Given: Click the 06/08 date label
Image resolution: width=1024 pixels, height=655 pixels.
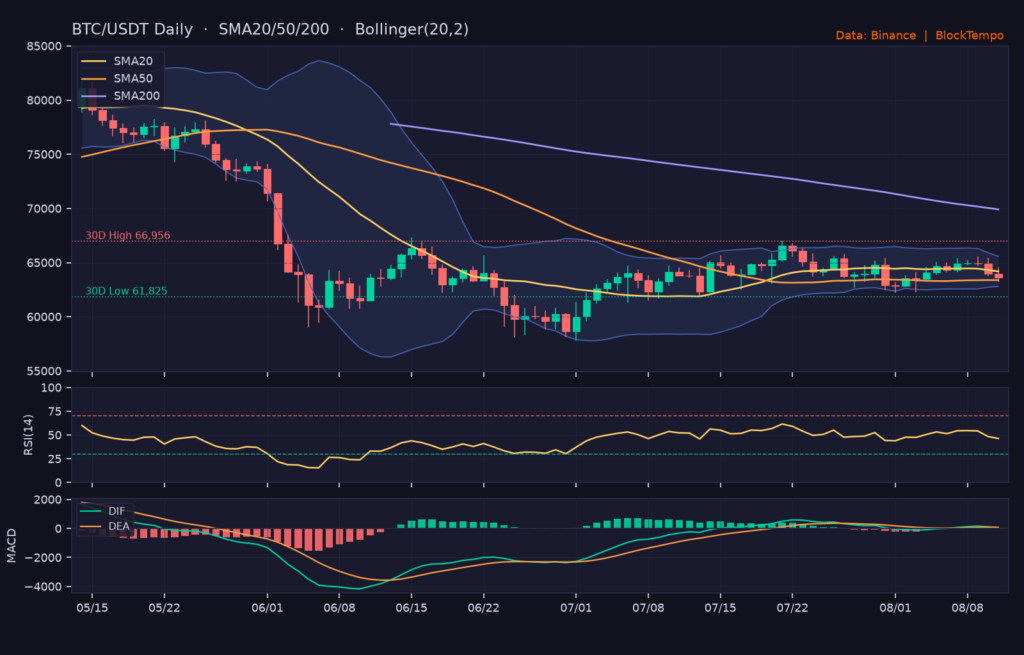Looking at the screenshot, I should (340, 608).
